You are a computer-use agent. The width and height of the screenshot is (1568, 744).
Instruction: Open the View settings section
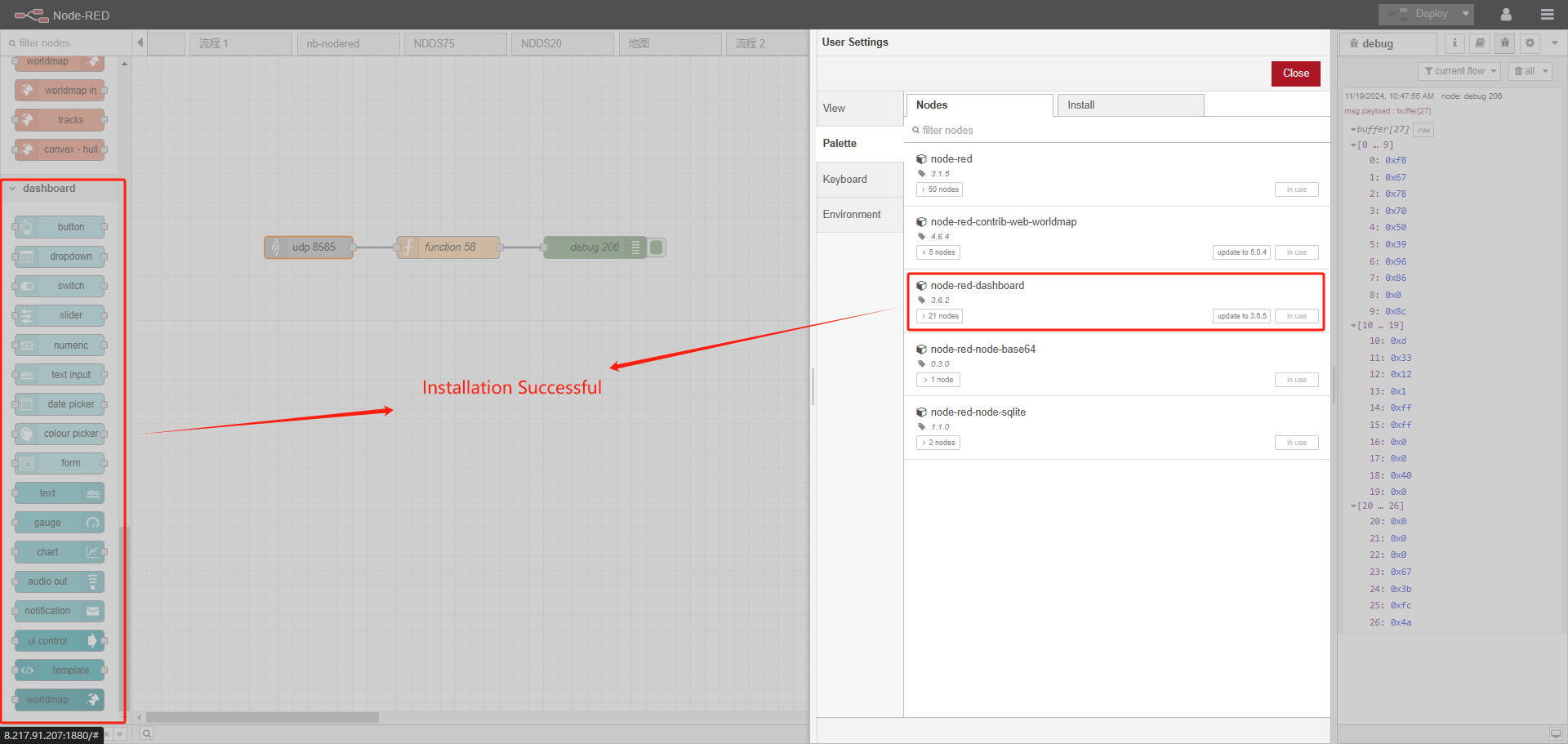pyautogui.click(x=859, y=109)
